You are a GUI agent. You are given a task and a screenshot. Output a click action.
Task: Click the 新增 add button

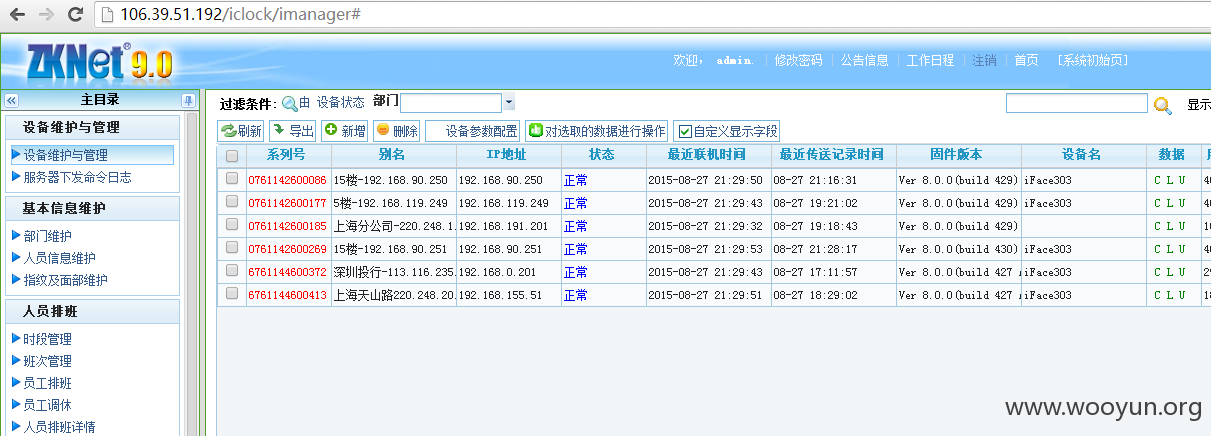pos(344,131)
